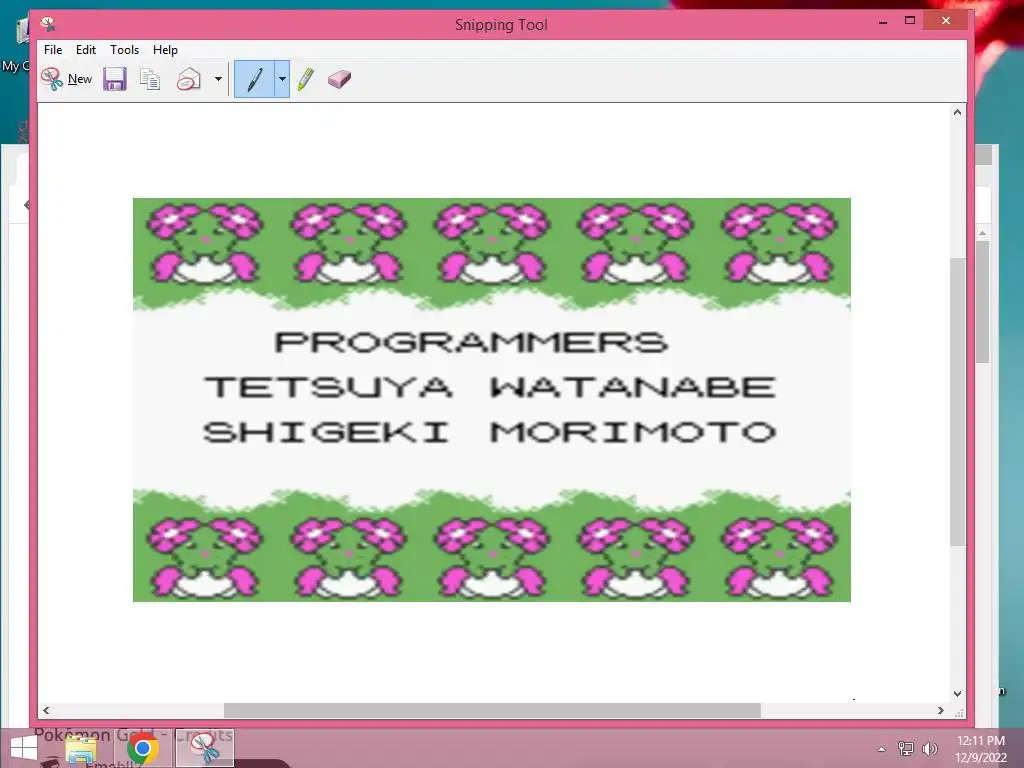The height and width of the screenshot is (768, 1024).
Task: Save the snip with floppy disk icon
Action: click(115, 79)
